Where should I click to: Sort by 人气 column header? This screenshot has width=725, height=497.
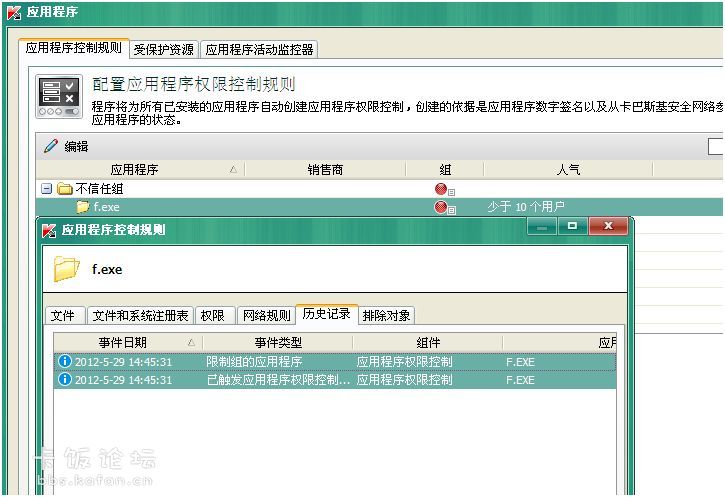tap(568, 170)
